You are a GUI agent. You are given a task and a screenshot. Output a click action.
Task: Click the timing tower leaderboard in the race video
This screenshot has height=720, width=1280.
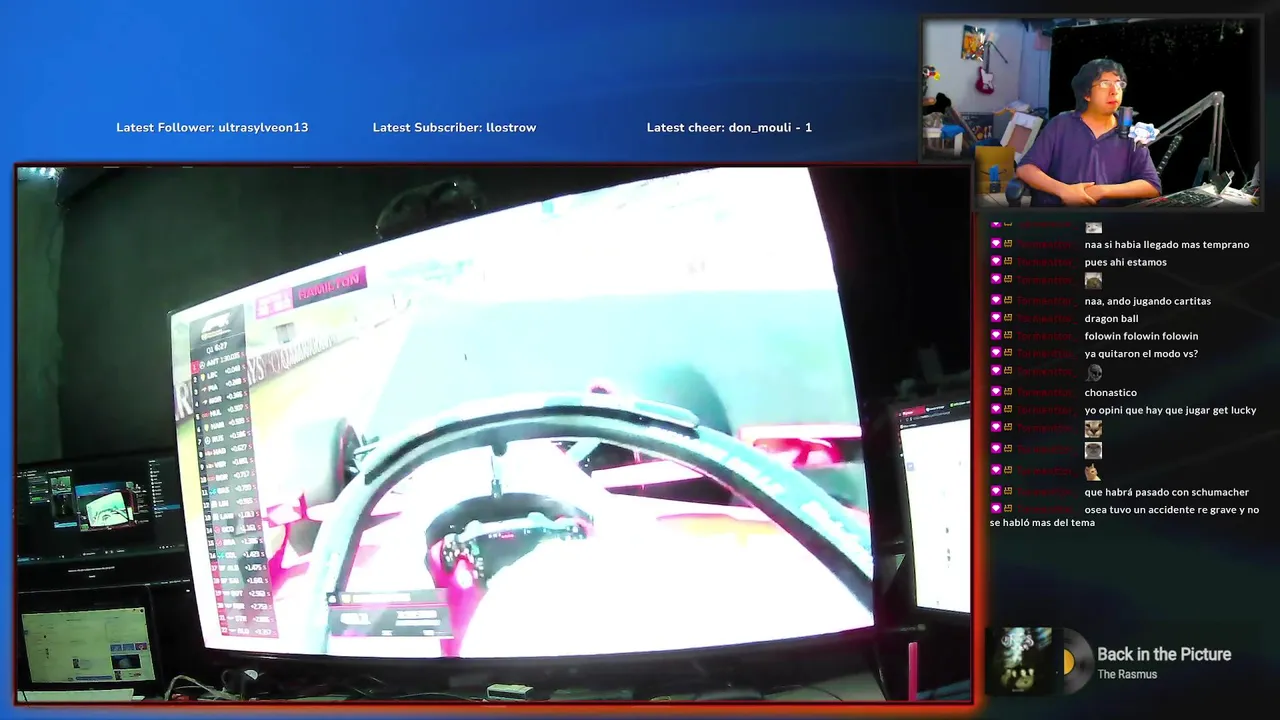click(x=235, y=475)
